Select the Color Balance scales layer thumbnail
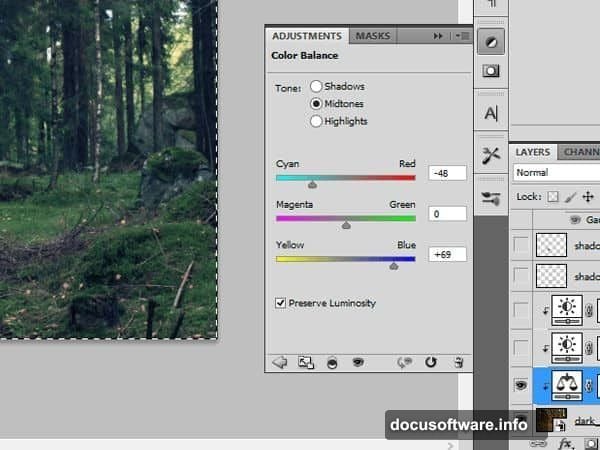 point(567,385)
